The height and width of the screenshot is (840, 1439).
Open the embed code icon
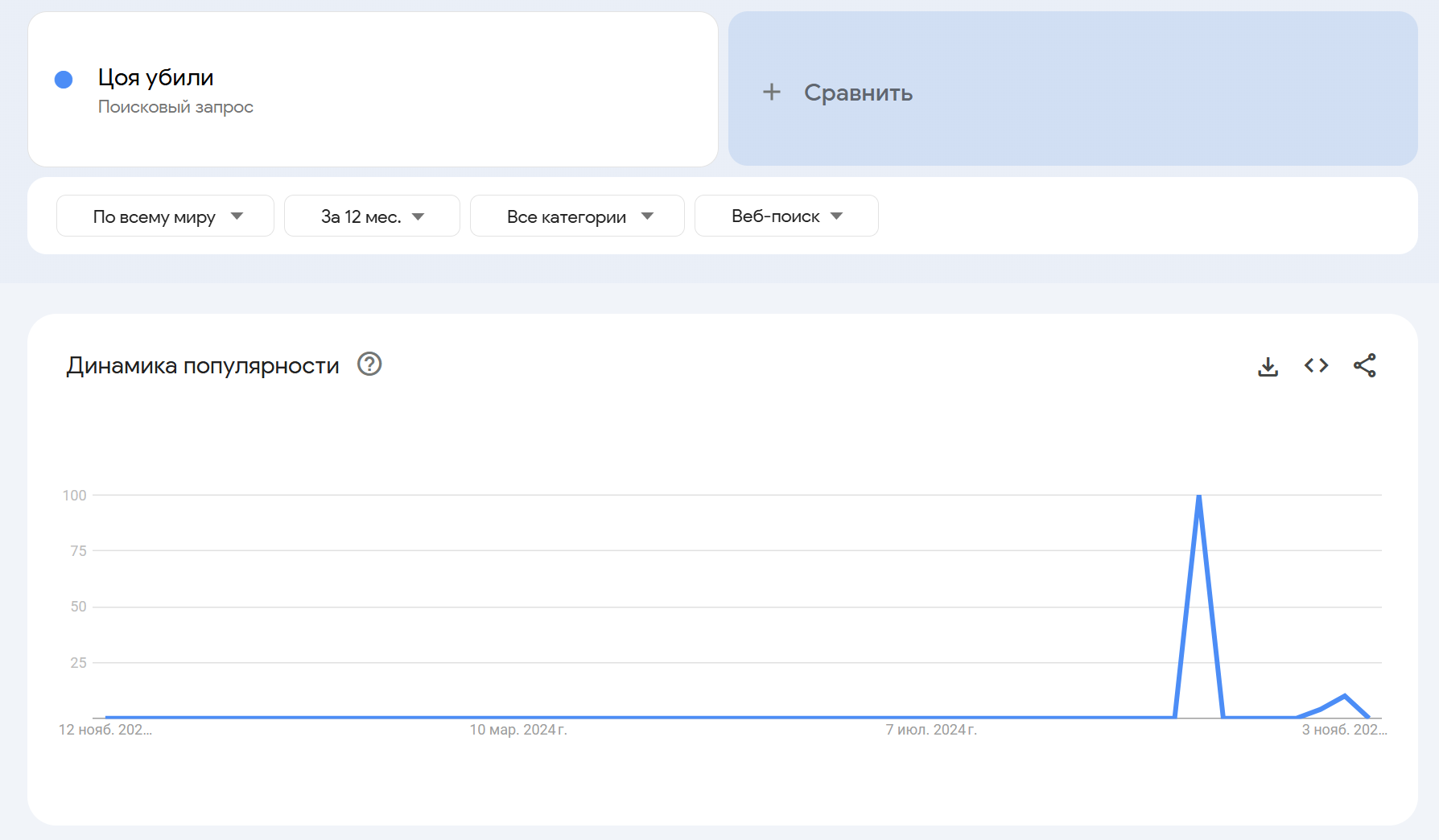click(1316, 366)
